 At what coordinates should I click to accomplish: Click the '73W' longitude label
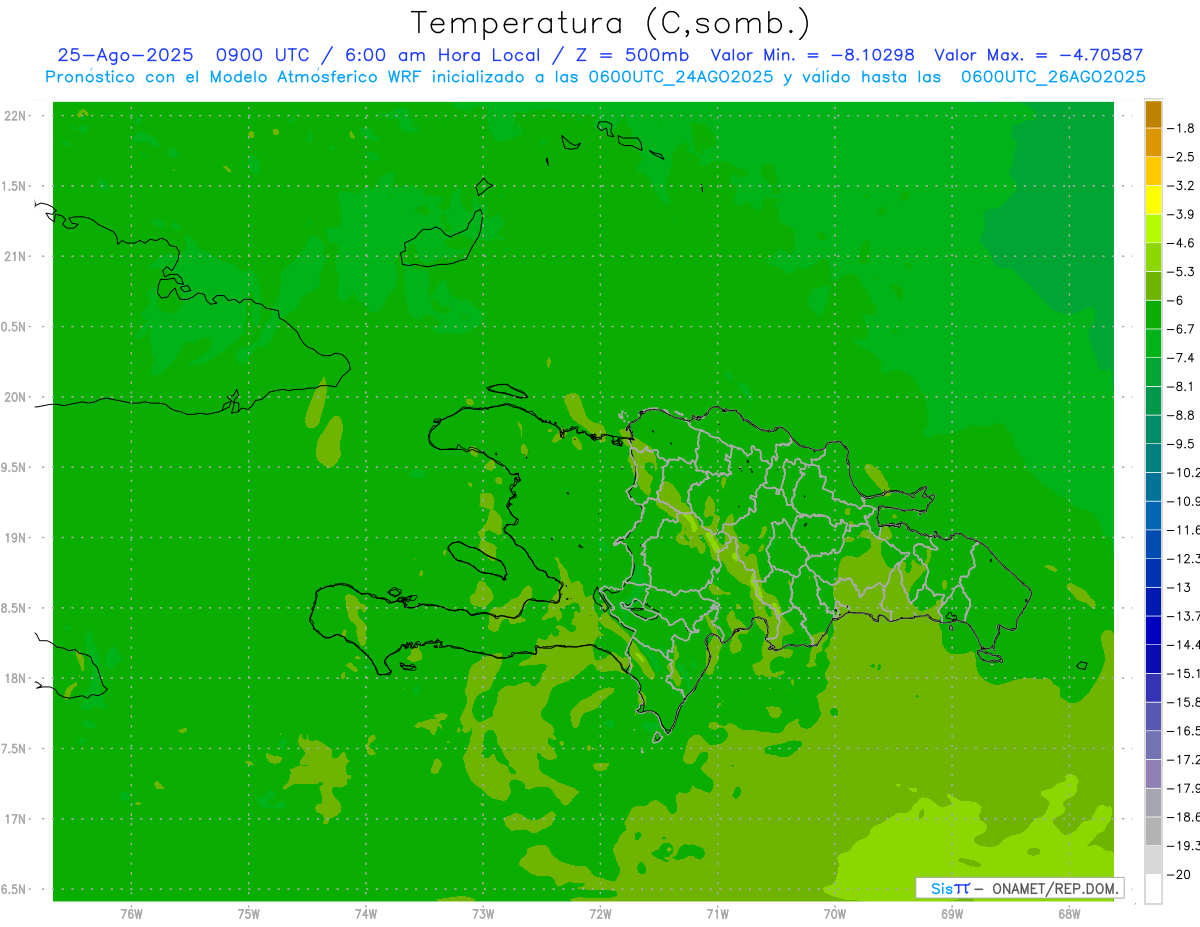pyautogui.click(x=483, y=914)
